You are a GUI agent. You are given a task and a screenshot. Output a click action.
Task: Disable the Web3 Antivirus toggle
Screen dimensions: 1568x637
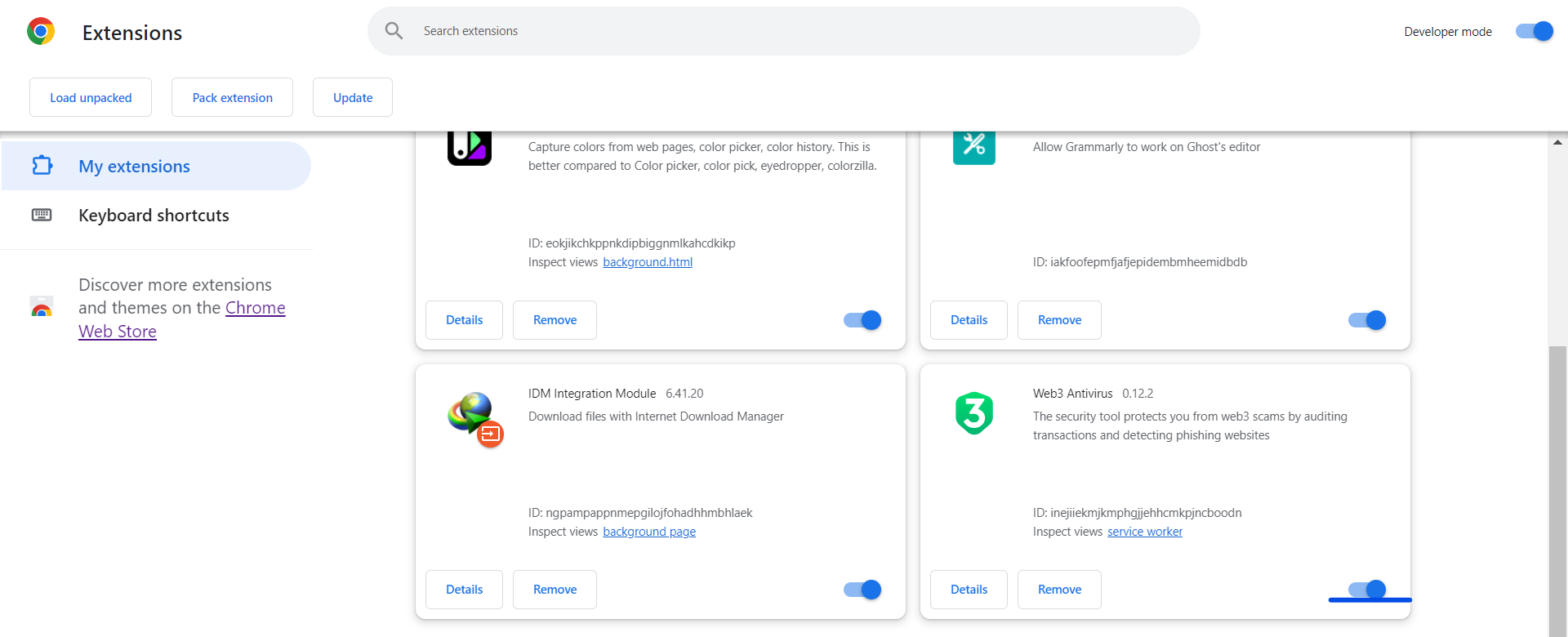[1367, 590]
